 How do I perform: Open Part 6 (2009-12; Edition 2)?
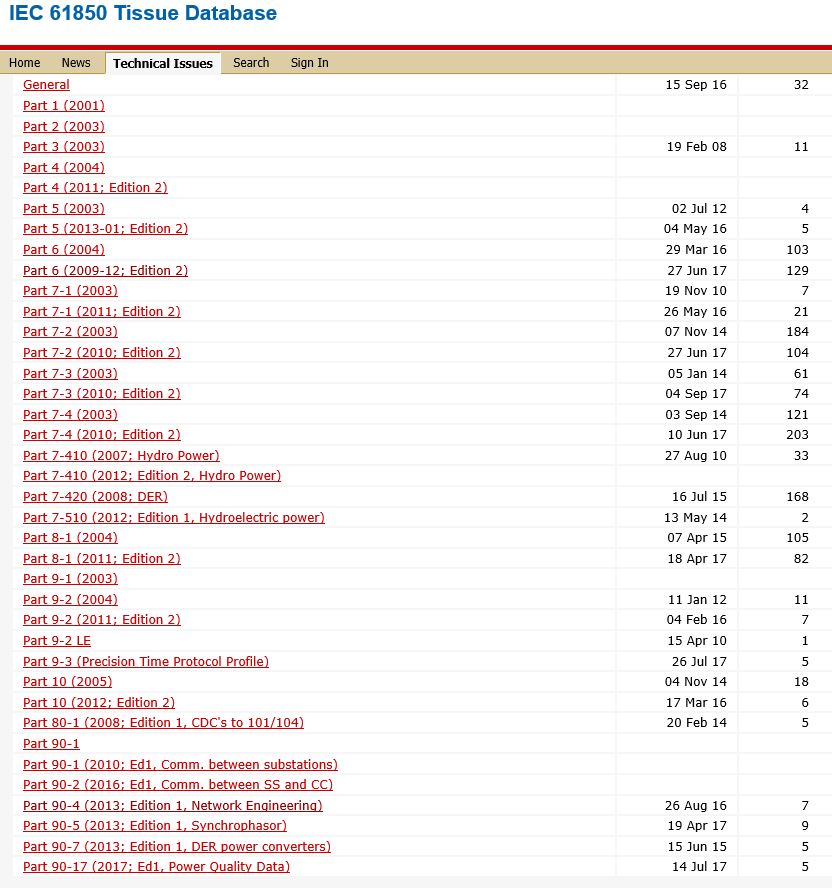coord(105,270)
